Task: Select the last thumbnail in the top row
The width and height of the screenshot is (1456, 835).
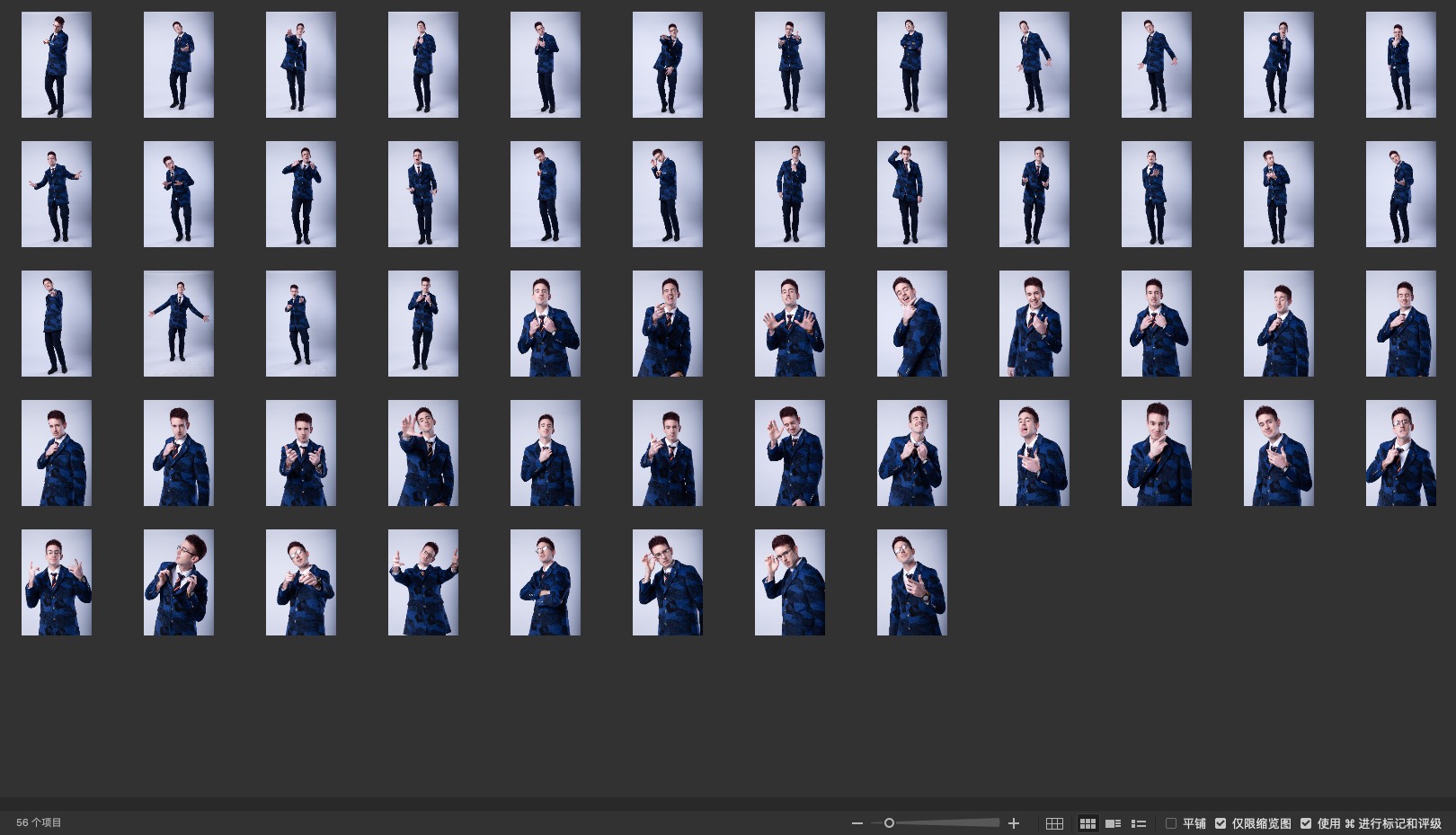Action: pyautogui.click(x=1400, y=65)
